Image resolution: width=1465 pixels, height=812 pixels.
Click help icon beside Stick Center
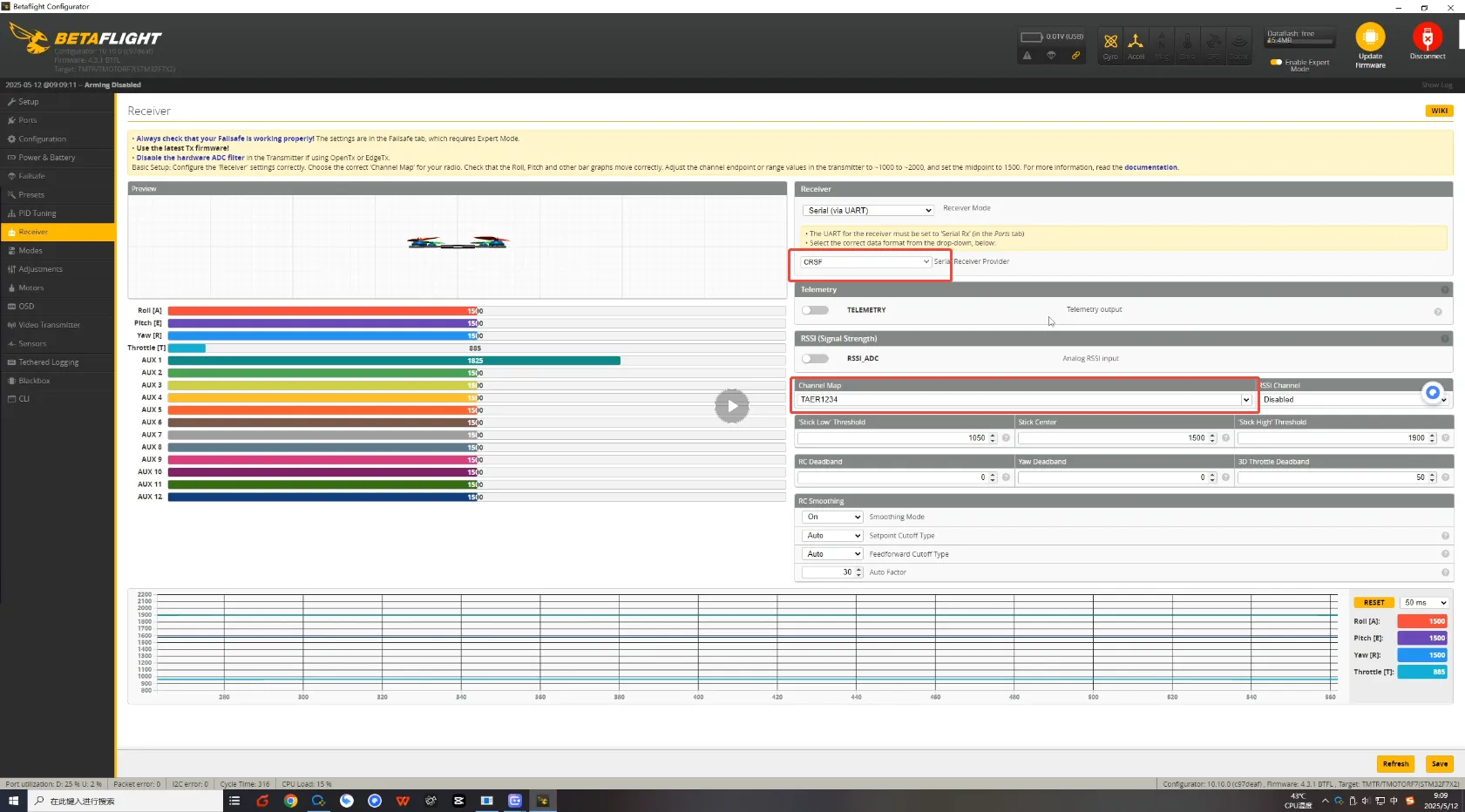click(x=1225, y=438)
